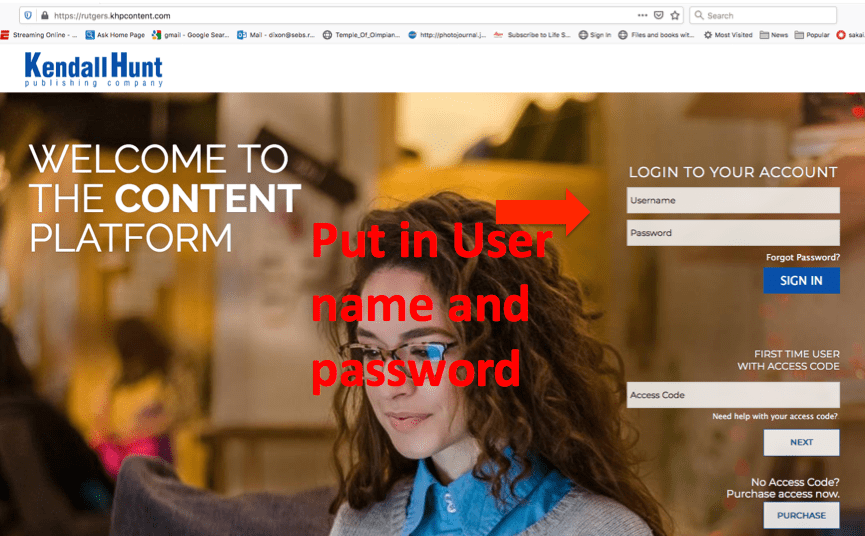Image resolution: width=865 pixels, height=536 pixels.
Task: Click the Forgot Password? link
Action: coord(802,257)
